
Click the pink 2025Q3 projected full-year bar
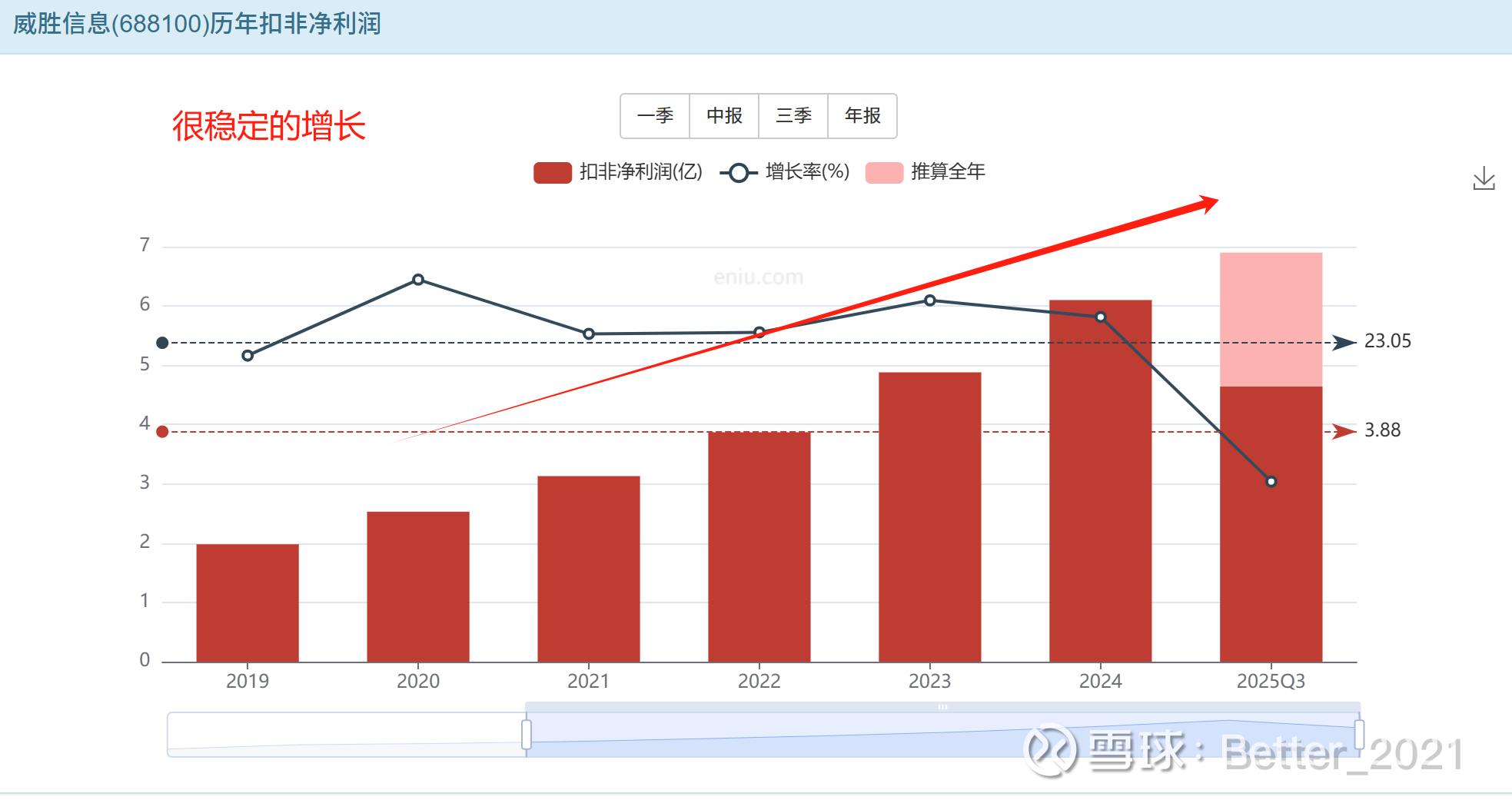[1271, 320]
